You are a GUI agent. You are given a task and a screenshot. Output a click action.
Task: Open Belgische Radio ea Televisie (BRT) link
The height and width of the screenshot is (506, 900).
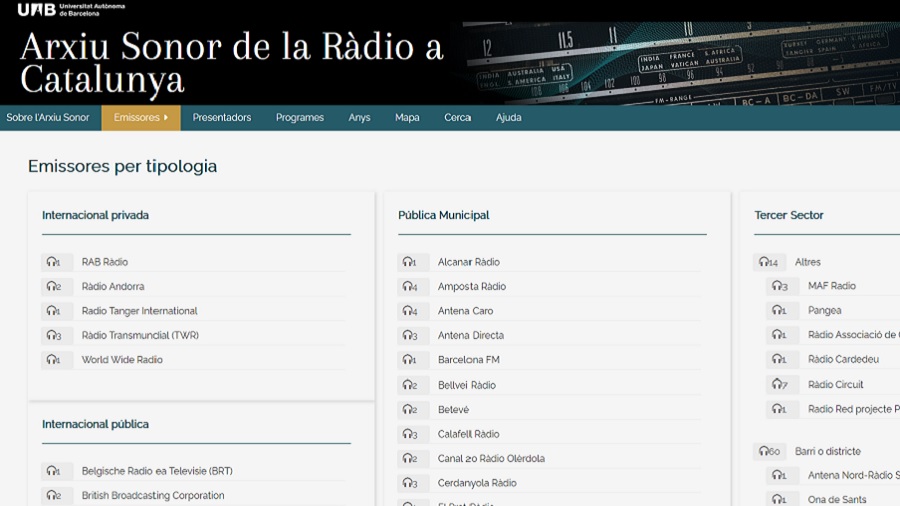(x=157, y=471)
